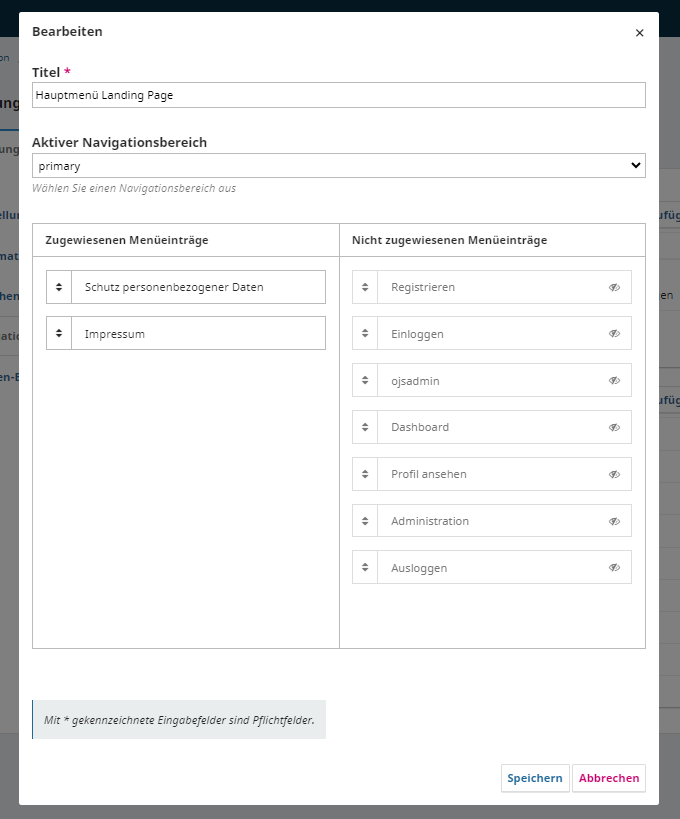Screen dimensions: 680x819
Task: Toggle visibility eye icon for Registrieren
Action: coord(614,287)
